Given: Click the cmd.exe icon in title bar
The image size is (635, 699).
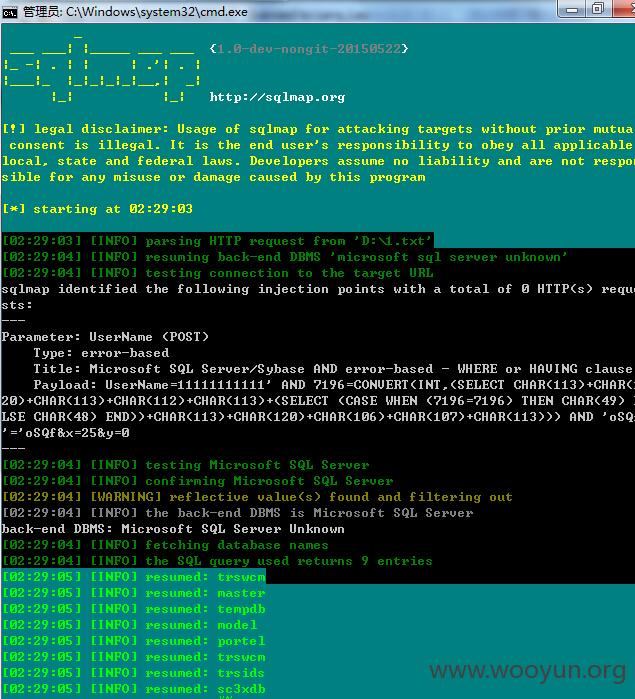Looking at the screenshot, I should coord(9,12).
